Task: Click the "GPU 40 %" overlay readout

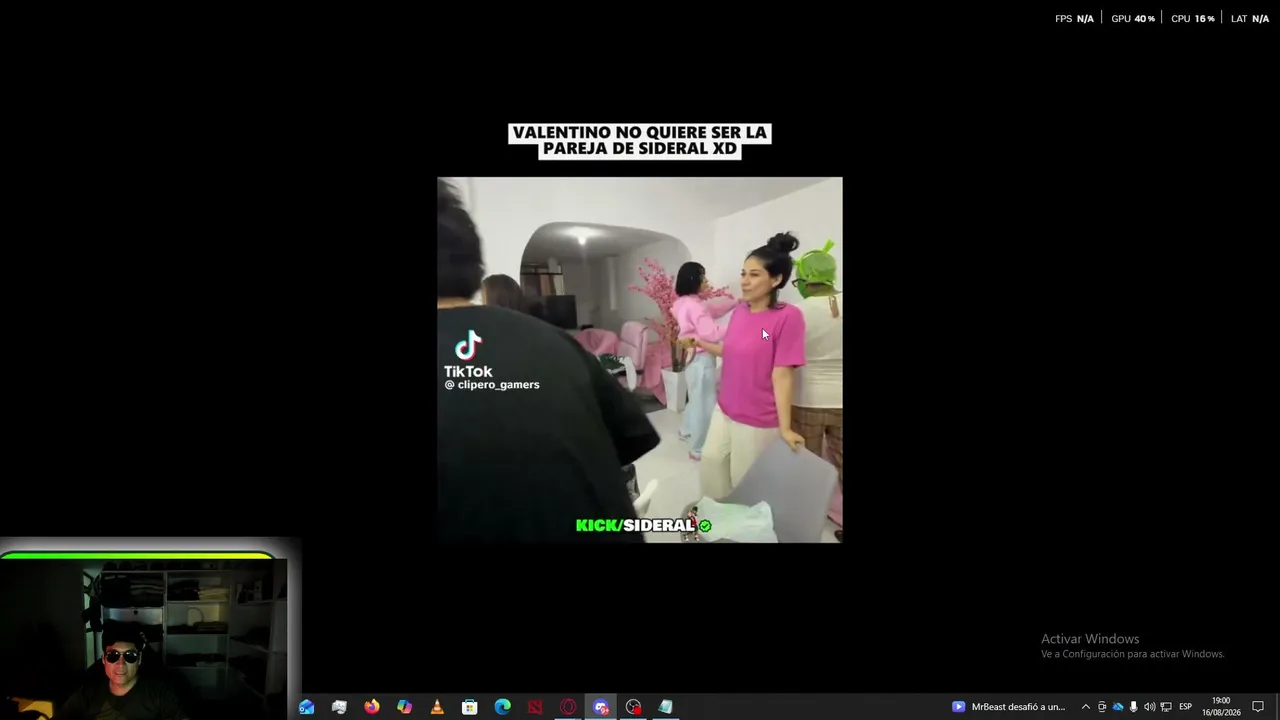Action: pos(1133,19)
